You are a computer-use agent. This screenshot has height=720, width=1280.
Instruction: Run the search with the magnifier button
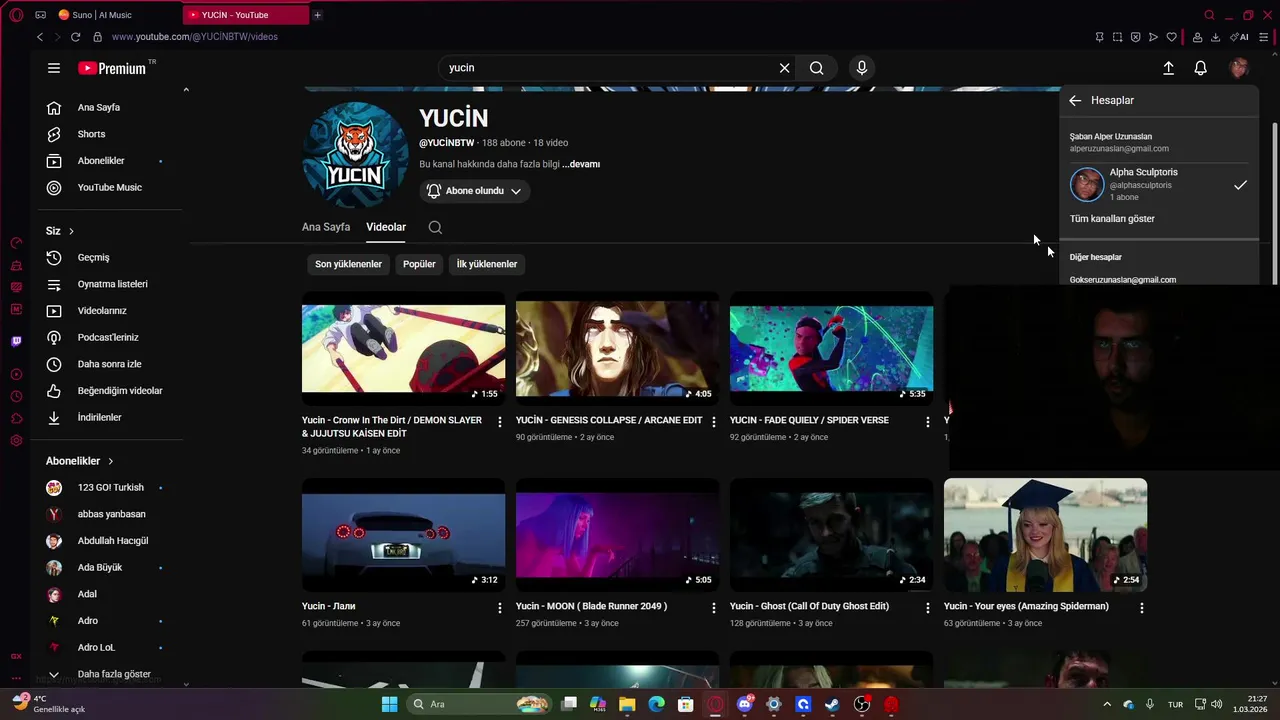pyautogui.click(x=817, y=68)
